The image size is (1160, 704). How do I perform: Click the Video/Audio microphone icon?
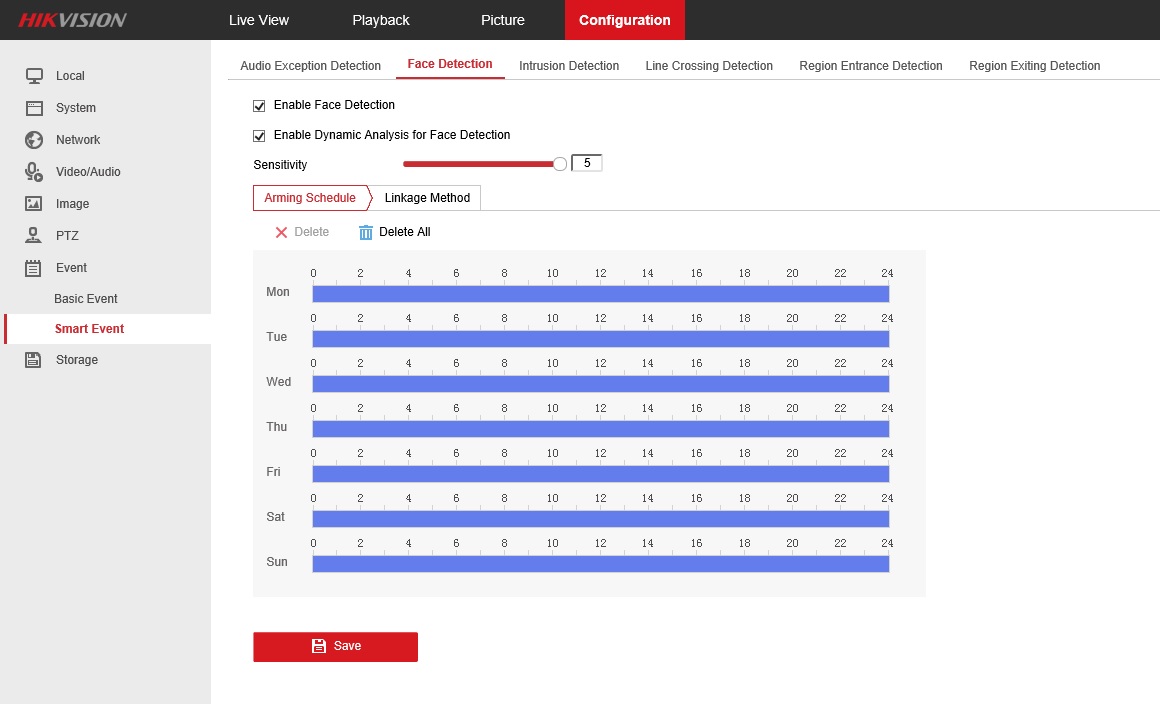click(x=34, y=172)
